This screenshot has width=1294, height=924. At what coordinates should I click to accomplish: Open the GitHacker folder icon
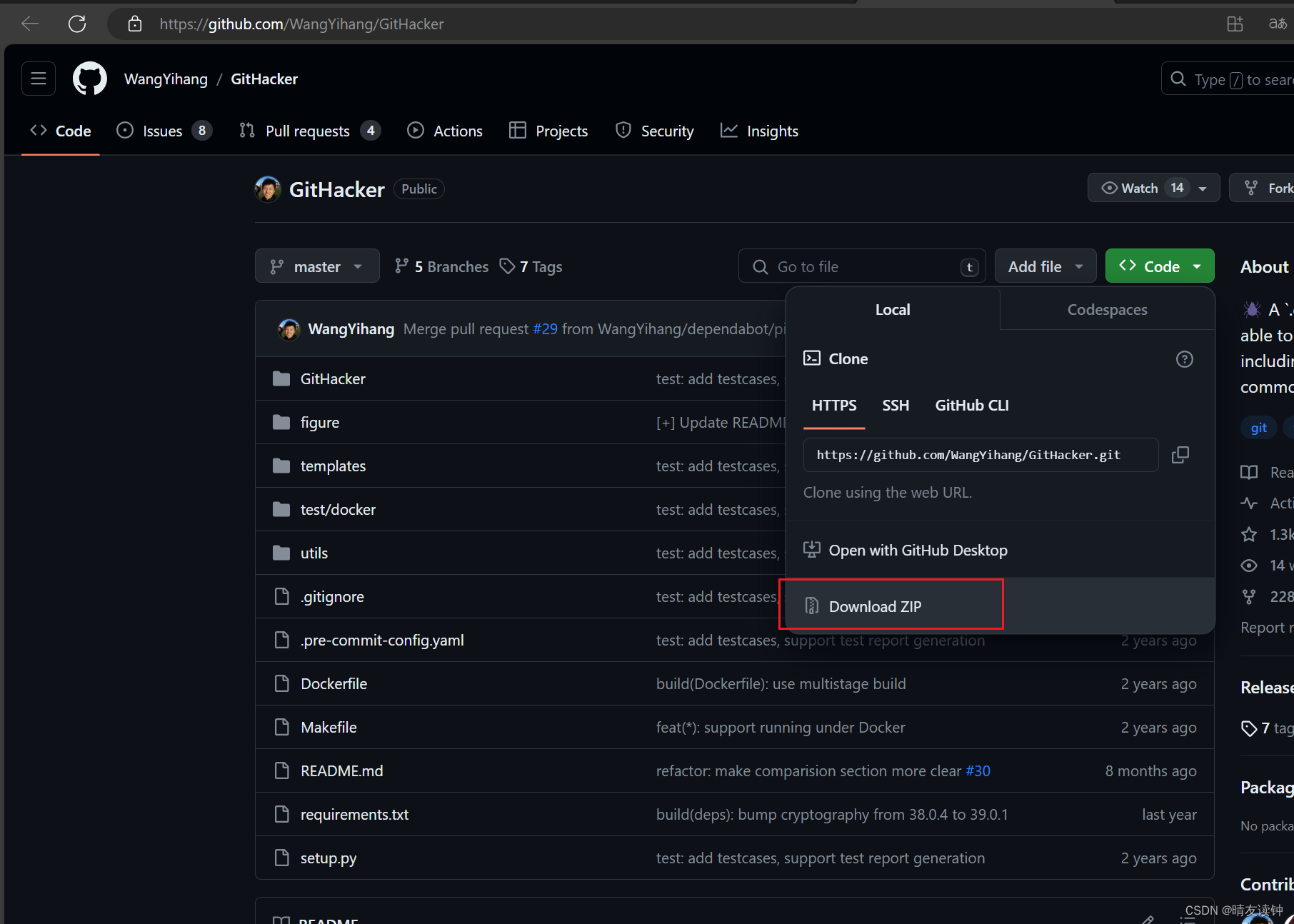281,378
